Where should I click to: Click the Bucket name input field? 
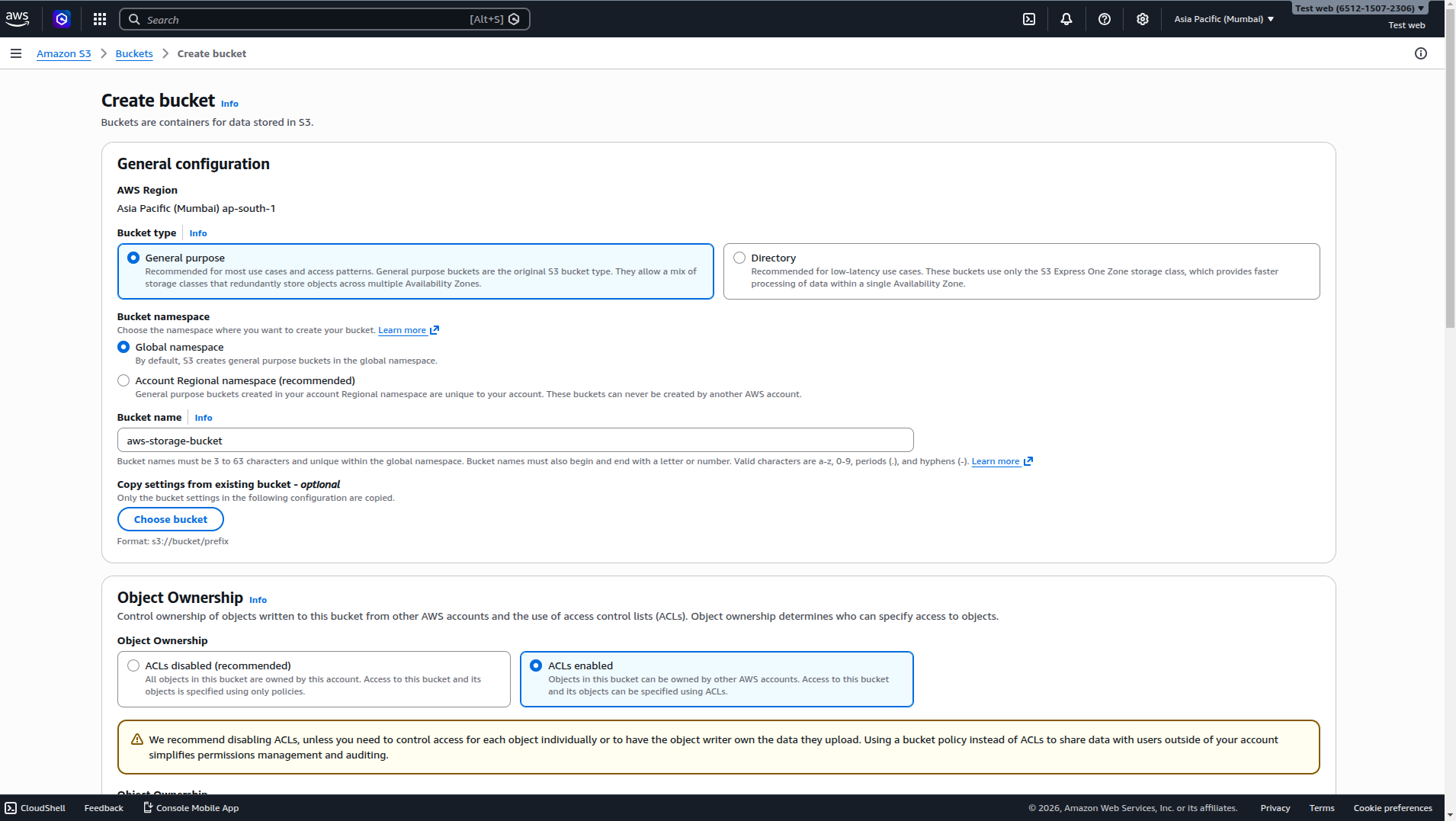click(x=515, y=441)
